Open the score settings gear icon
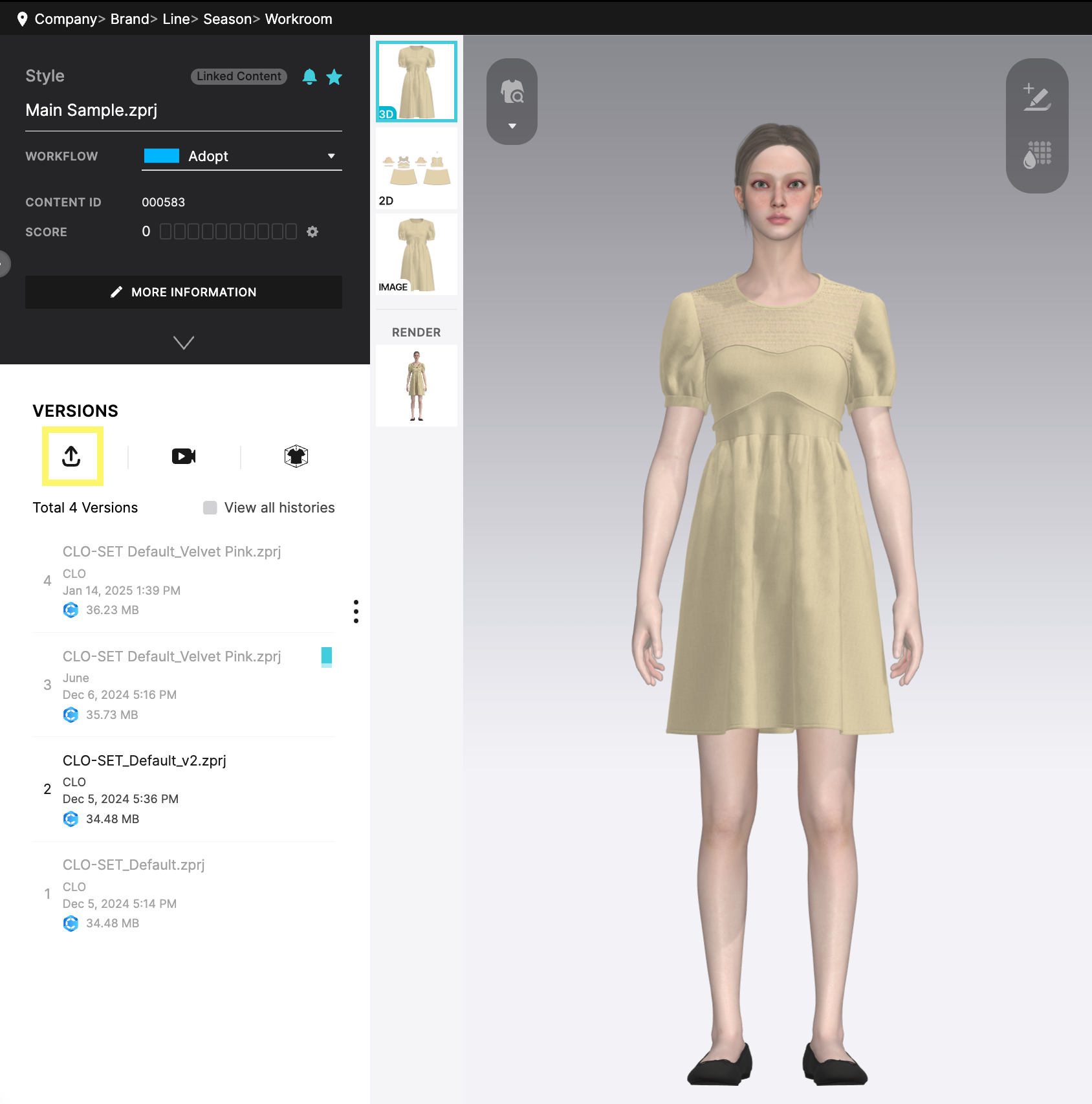Viewport: 1092px width, 1104px height. point(312,231)
